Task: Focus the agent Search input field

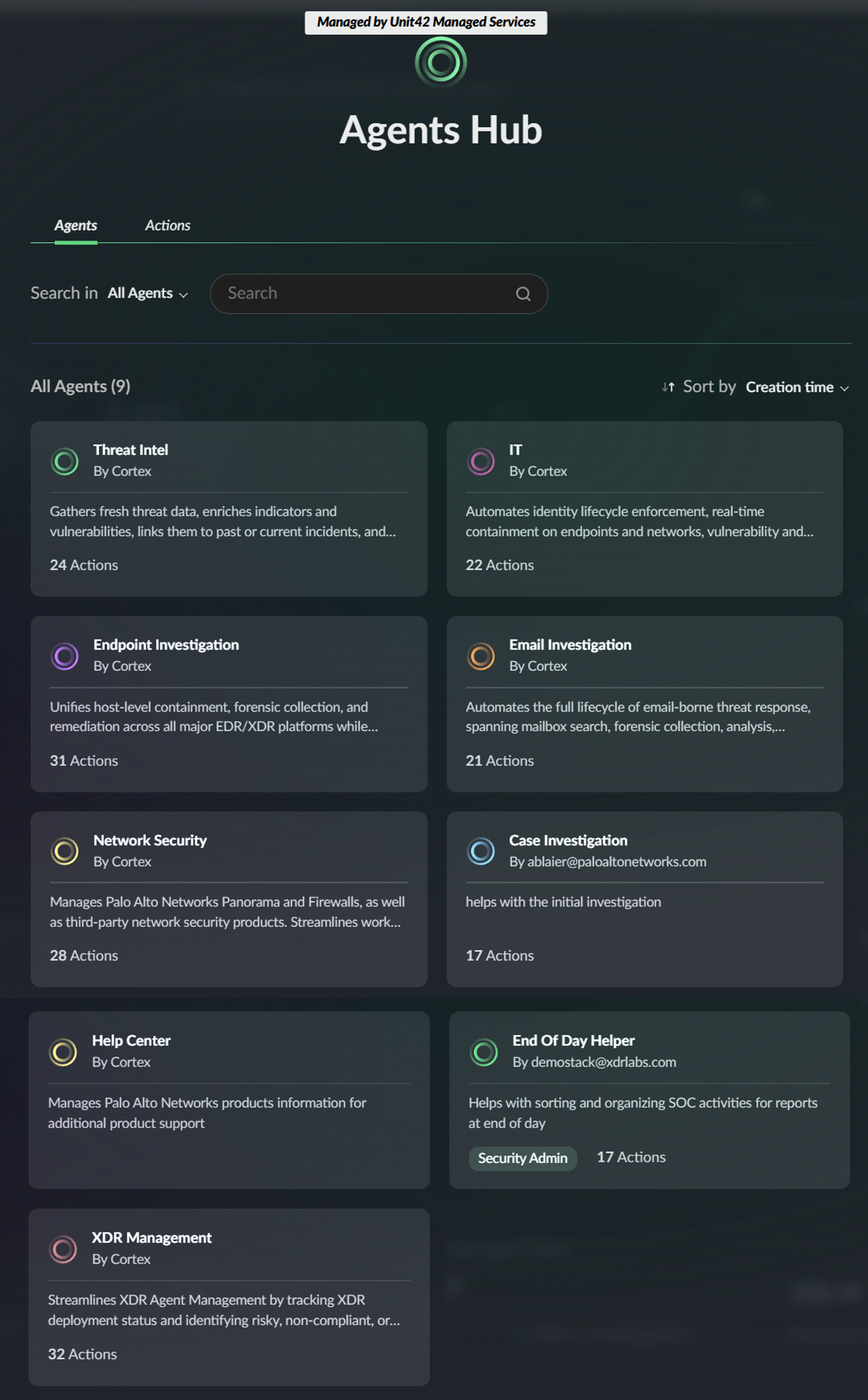Action: click(x=368, y=293)
